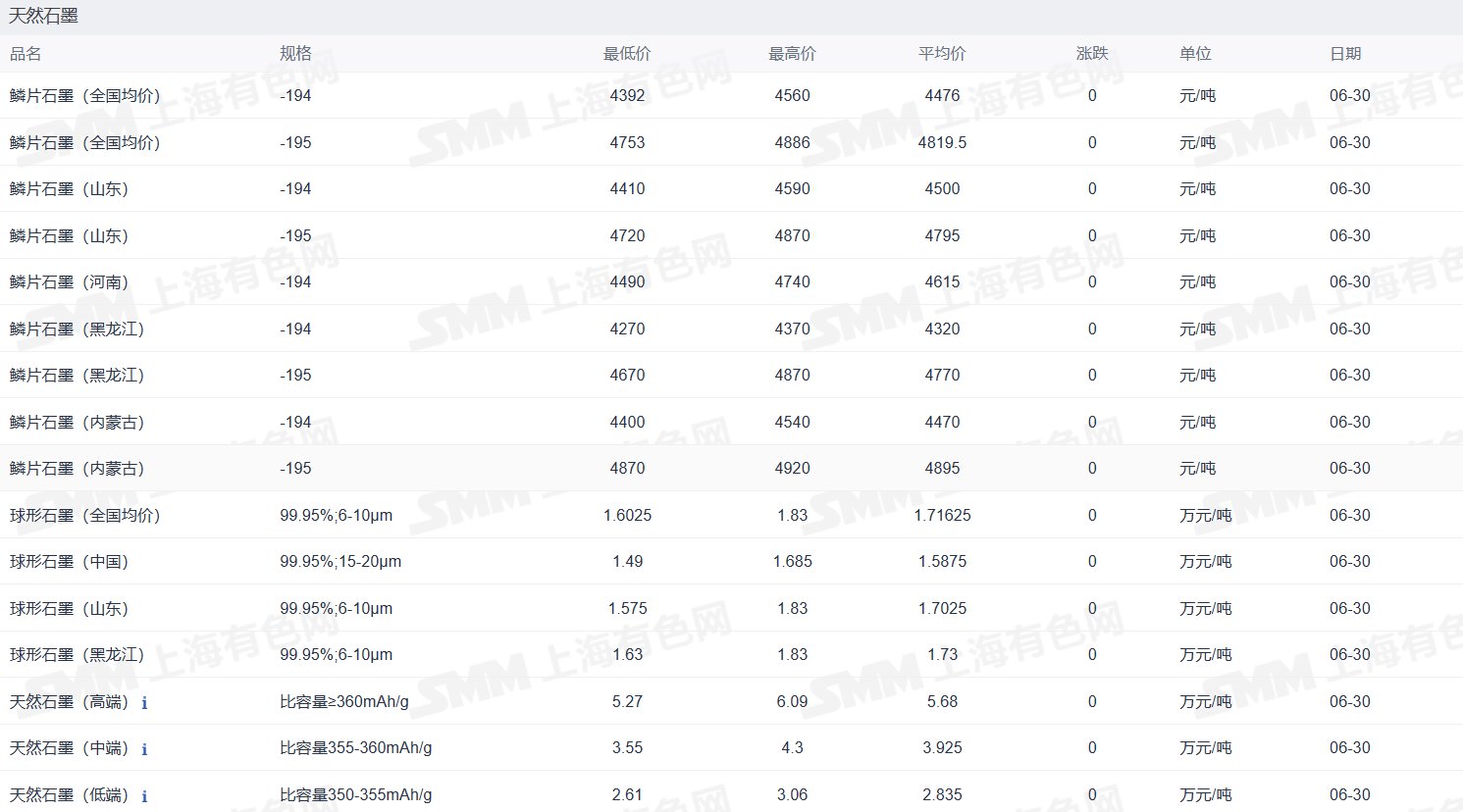The width and height of the screenshot is (1463, 812).
Task: Select lowest price 5.27
Action: 627,701
